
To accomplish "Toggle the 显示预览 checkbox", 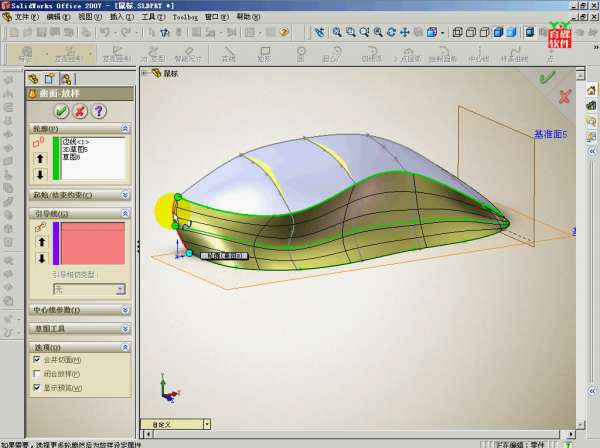I will (38, 388).
